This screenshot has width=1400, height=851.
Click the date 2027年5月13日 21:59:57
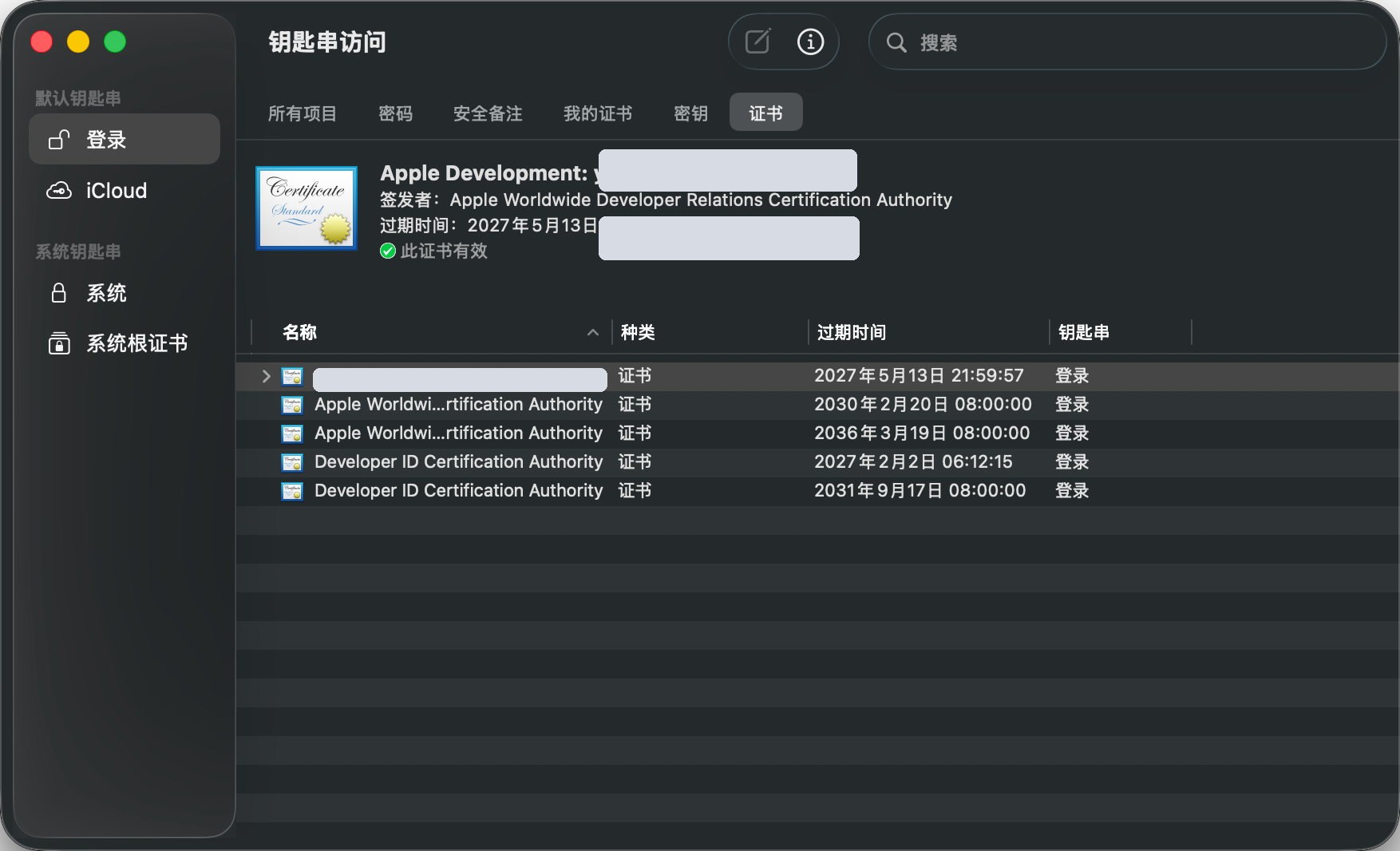click(x=919, y=376)
